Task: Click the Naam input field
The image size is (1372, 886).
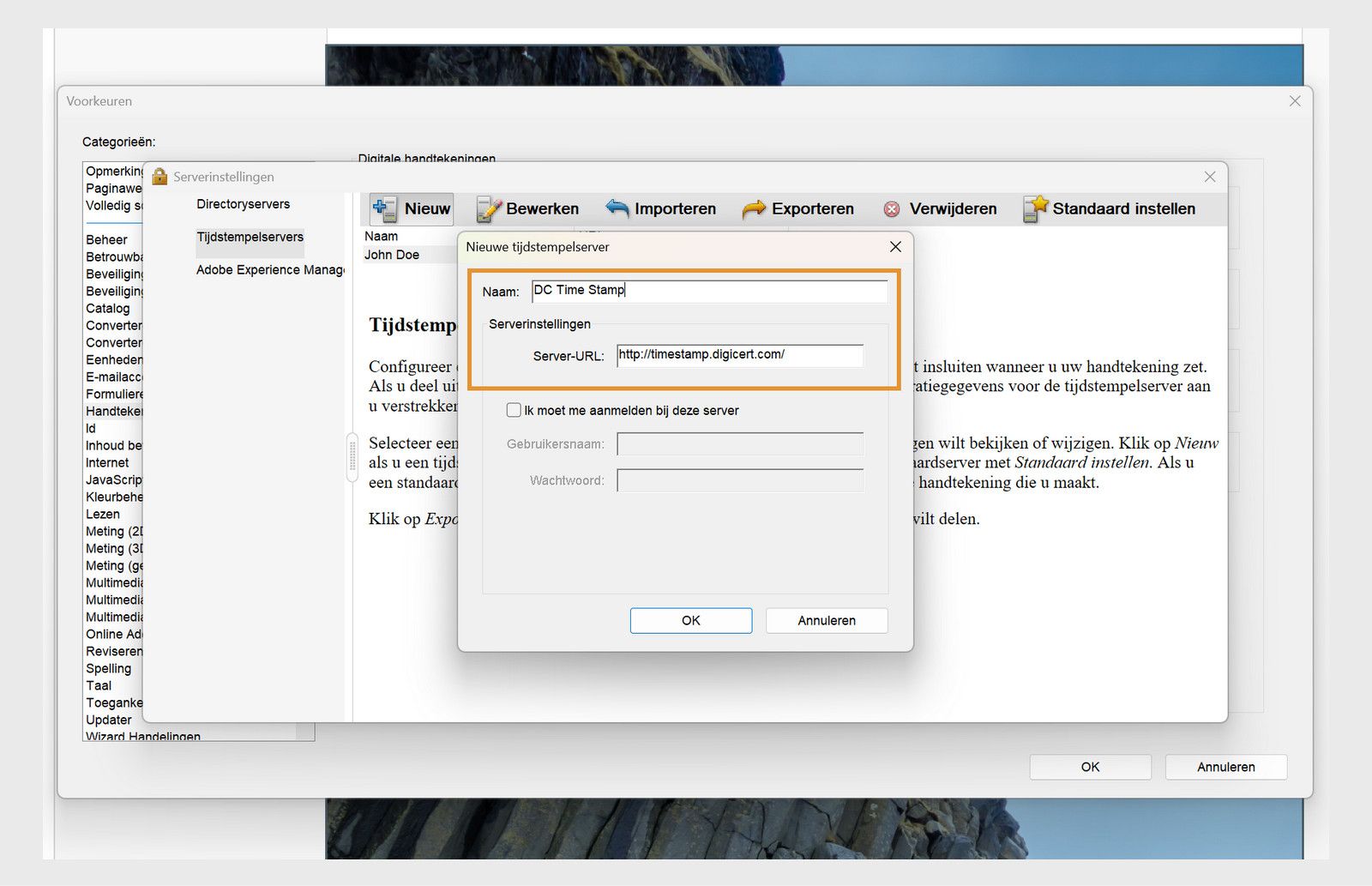Action: point(709,292)
